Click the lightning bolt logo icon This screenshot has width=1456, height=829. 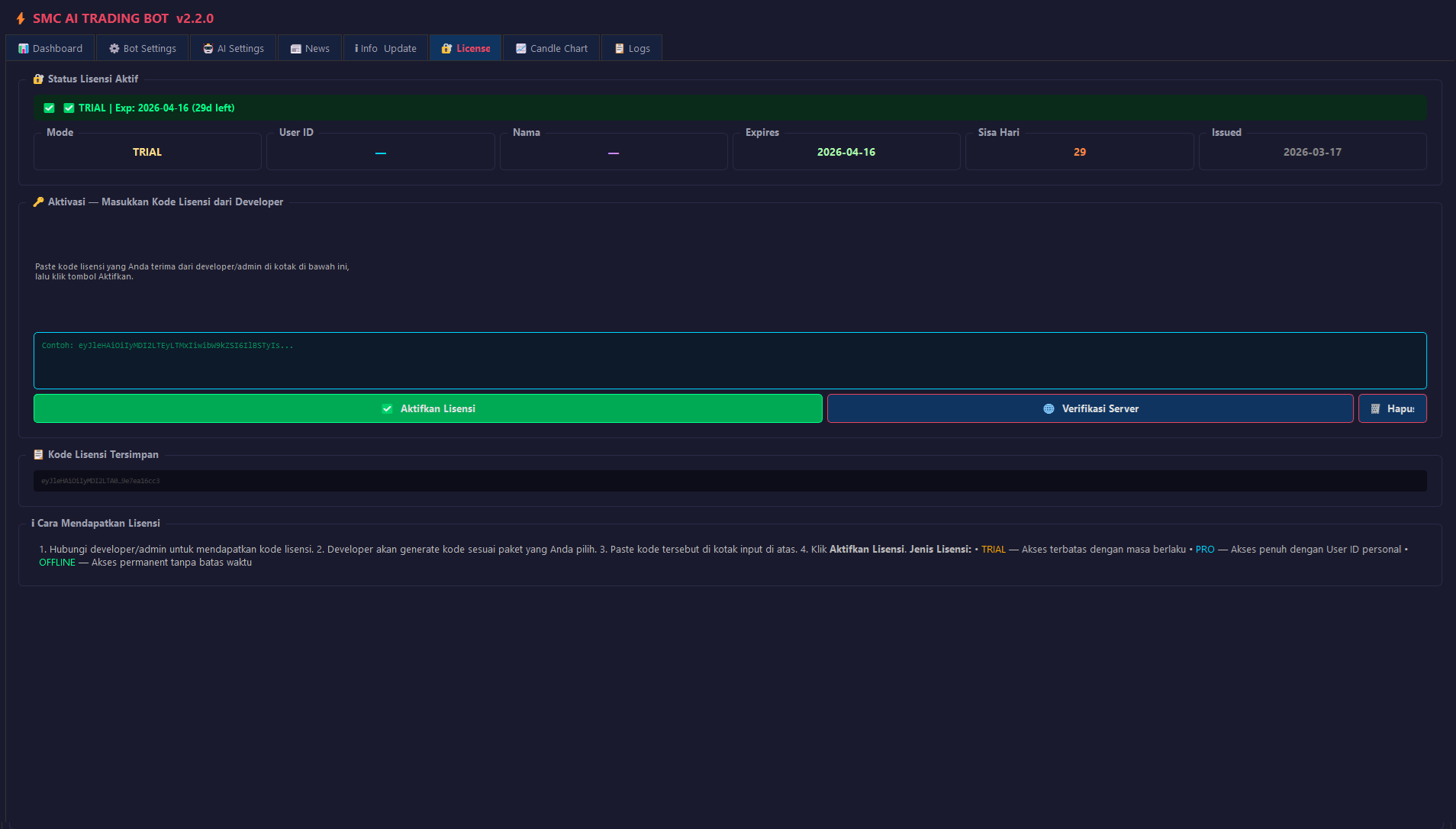point(20,18)
